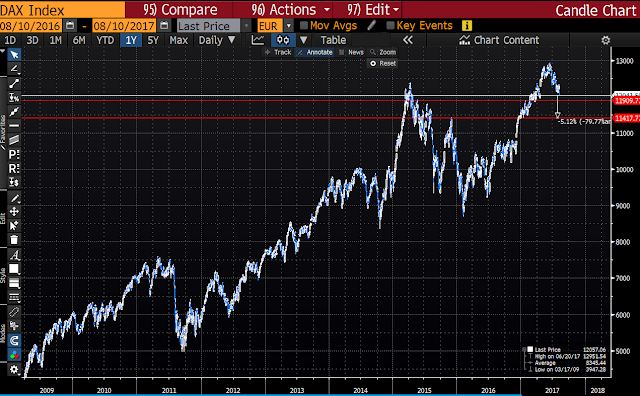This screenshot has height=396, width=640.
Task: Select the 1M time range tab
Action: pyautogui.click(x=55, y=40)
